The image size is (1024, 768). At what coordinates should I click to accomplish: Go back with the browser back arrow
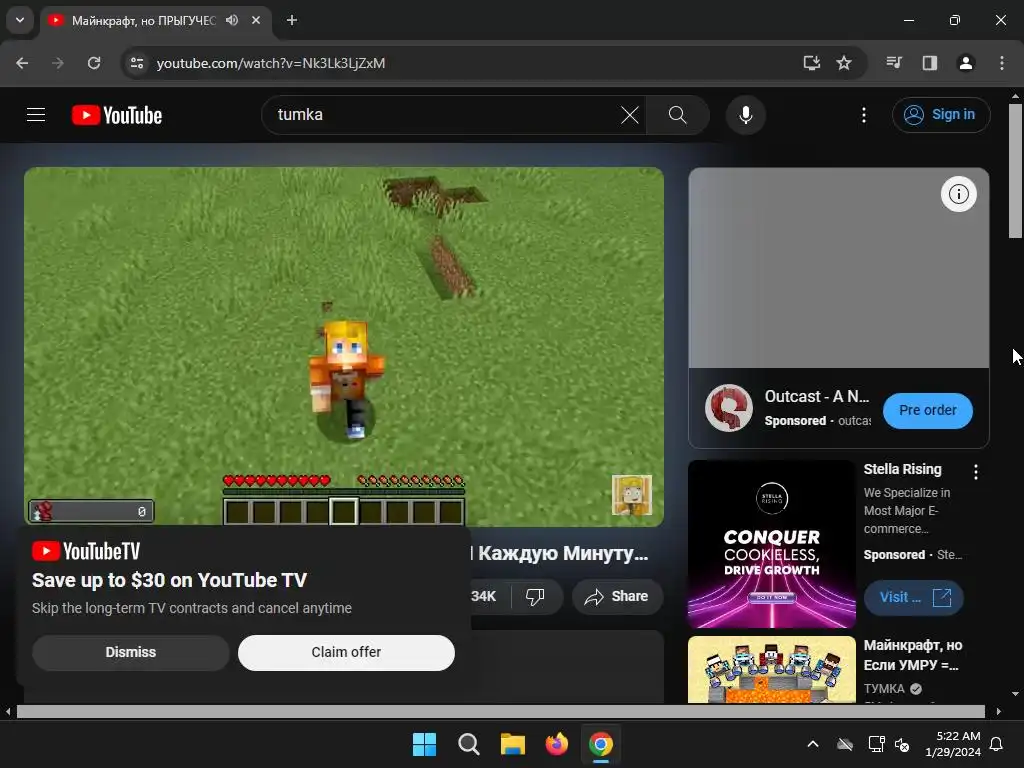point(22,63)
